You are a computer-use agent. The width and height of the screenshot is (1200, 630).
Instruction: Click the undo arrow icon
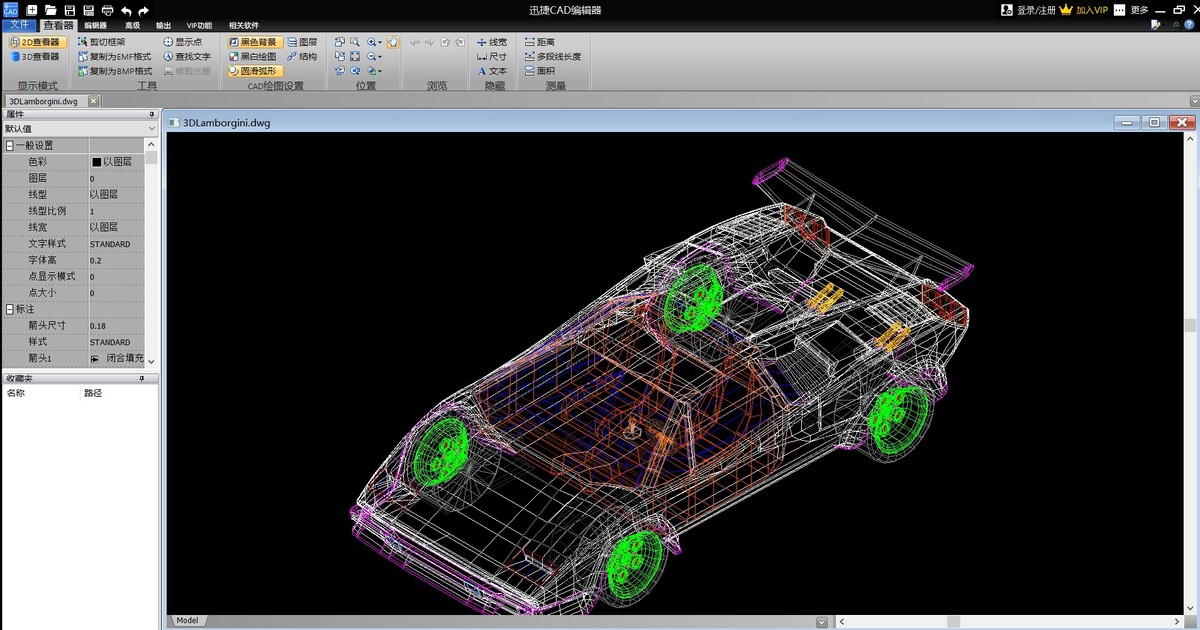coord(126,10)
